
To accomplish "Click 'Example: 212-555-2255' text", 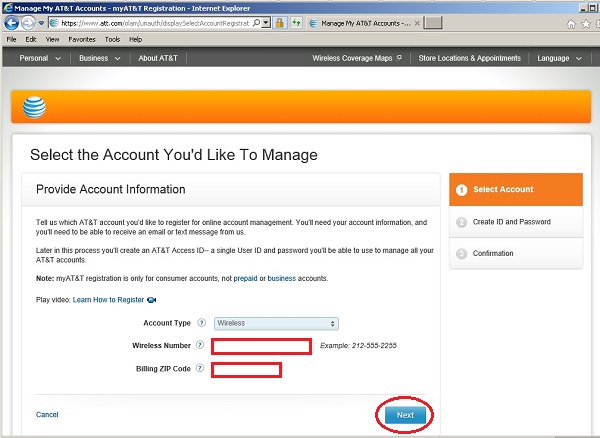I will (358, 345).
